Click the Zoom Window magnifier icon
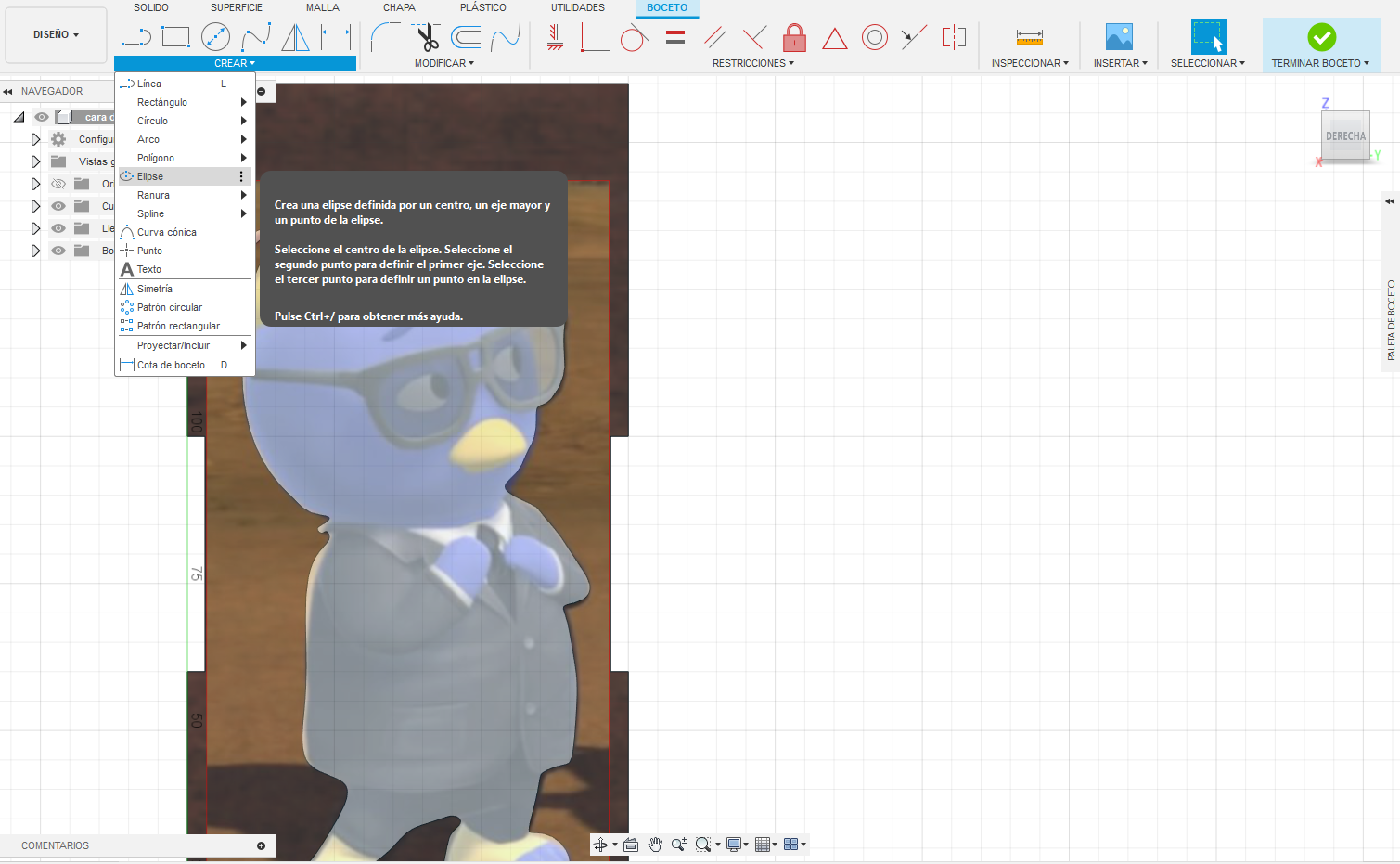 point(702,845)
